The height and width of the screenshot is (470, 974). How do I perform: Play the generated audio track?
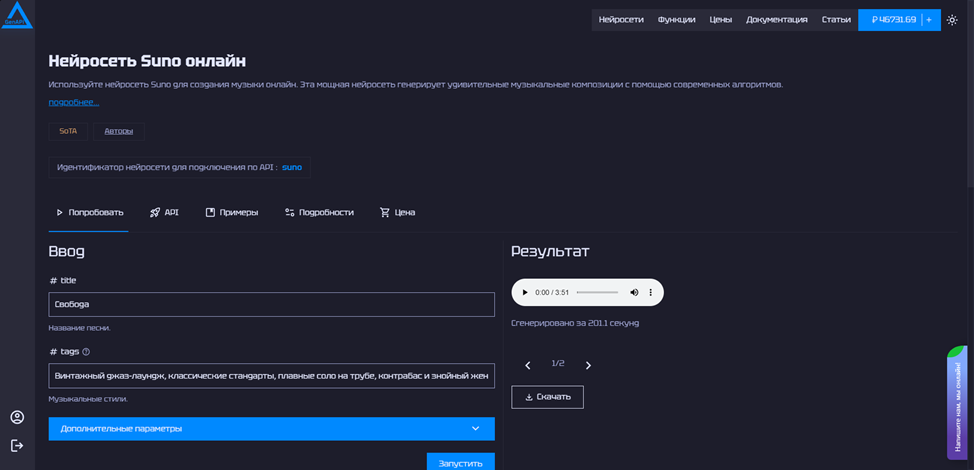click(x=525, y=292)
